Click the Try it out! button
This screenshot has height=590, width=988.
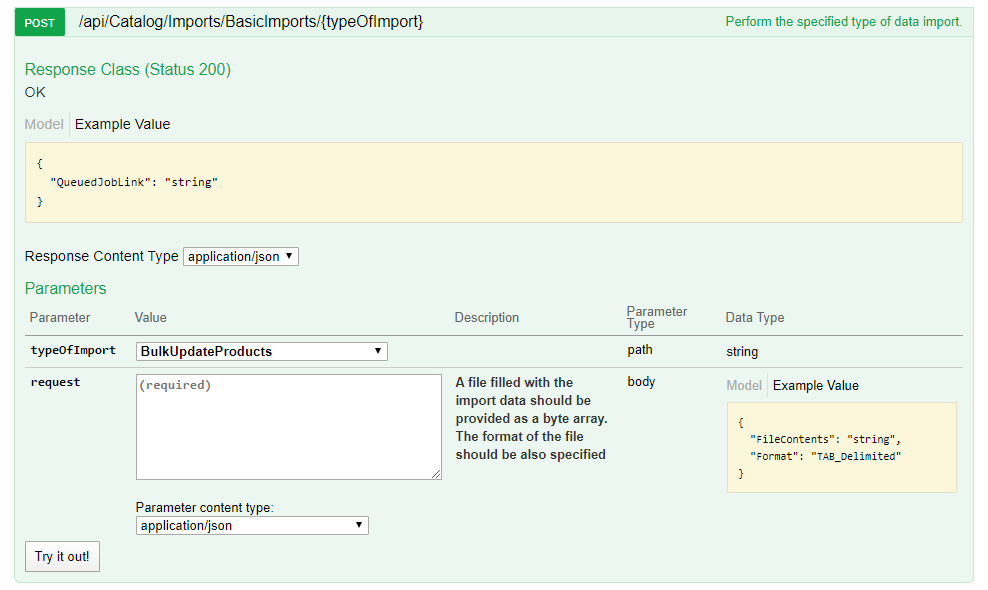point(62,557)
